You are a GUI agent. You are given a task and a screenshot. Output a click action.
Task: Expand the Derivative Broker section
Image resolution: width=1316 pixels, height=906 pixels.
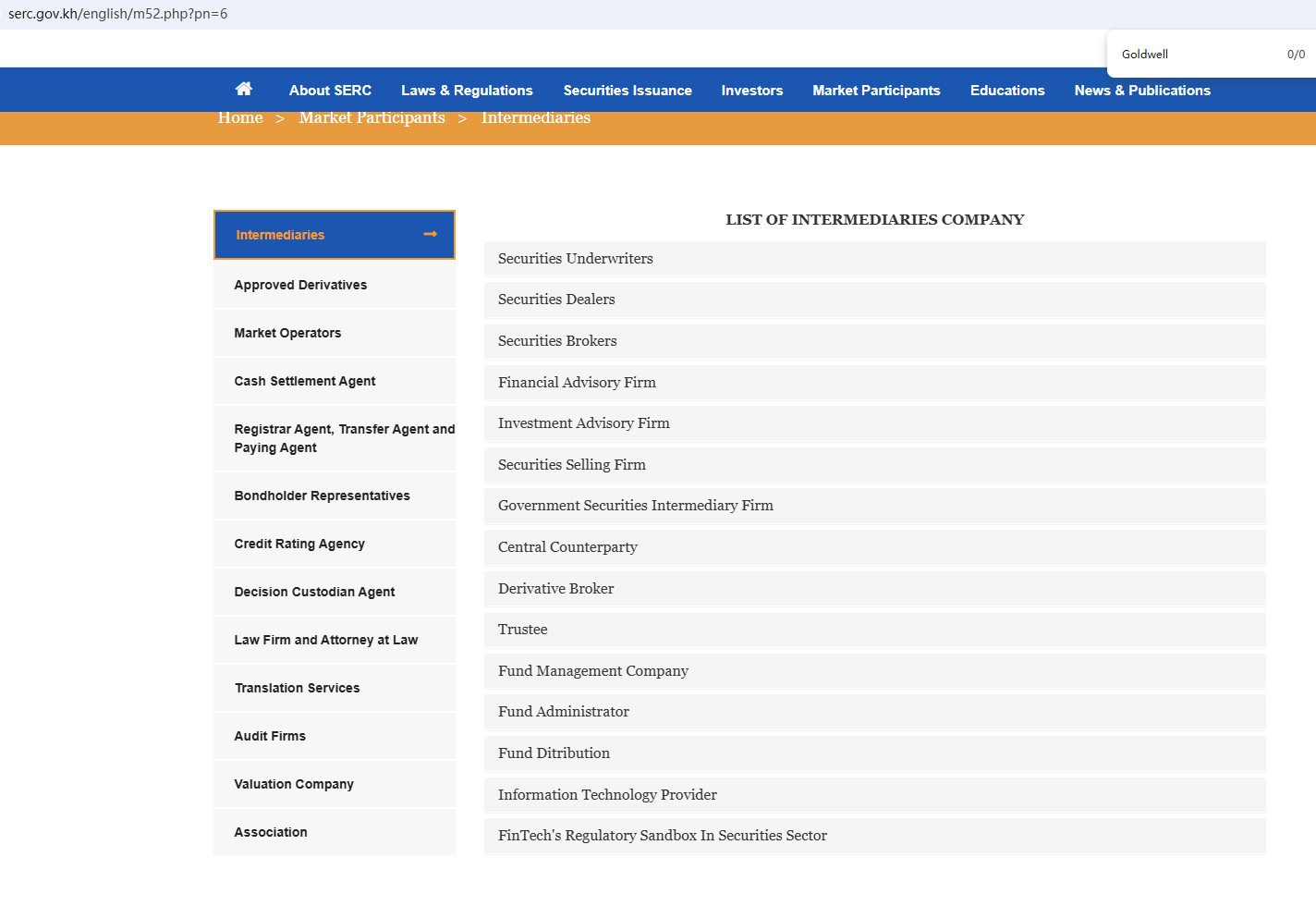point(555,589)
